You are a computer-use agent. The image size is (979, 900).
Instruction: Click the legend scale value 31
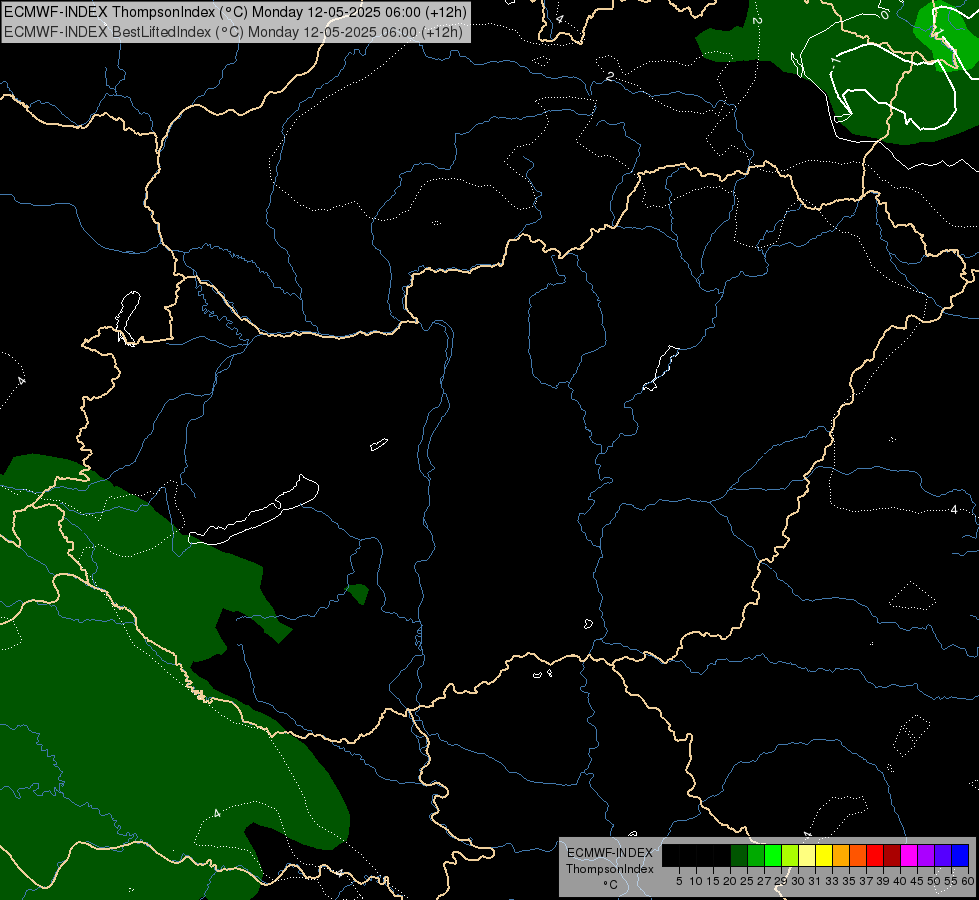[x=815, y=881]
